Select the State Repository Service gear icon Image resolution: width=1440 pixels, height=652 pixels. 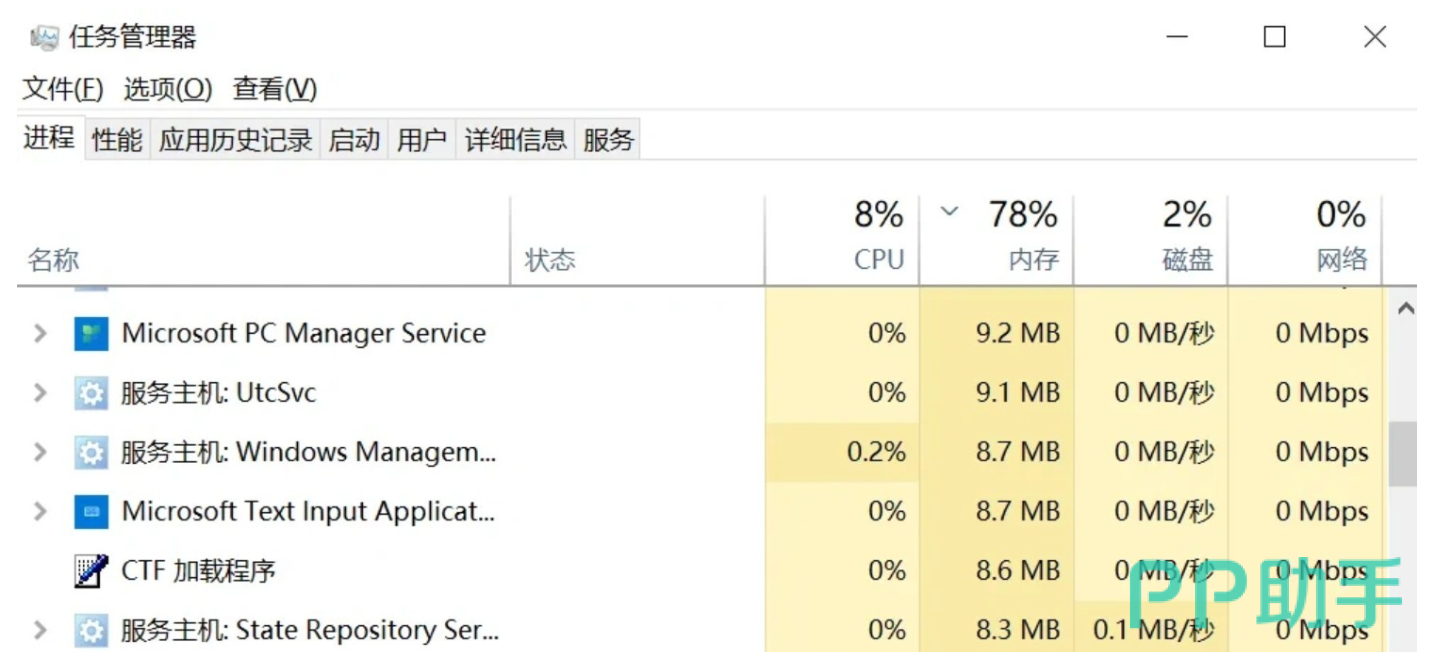[91, 631]
